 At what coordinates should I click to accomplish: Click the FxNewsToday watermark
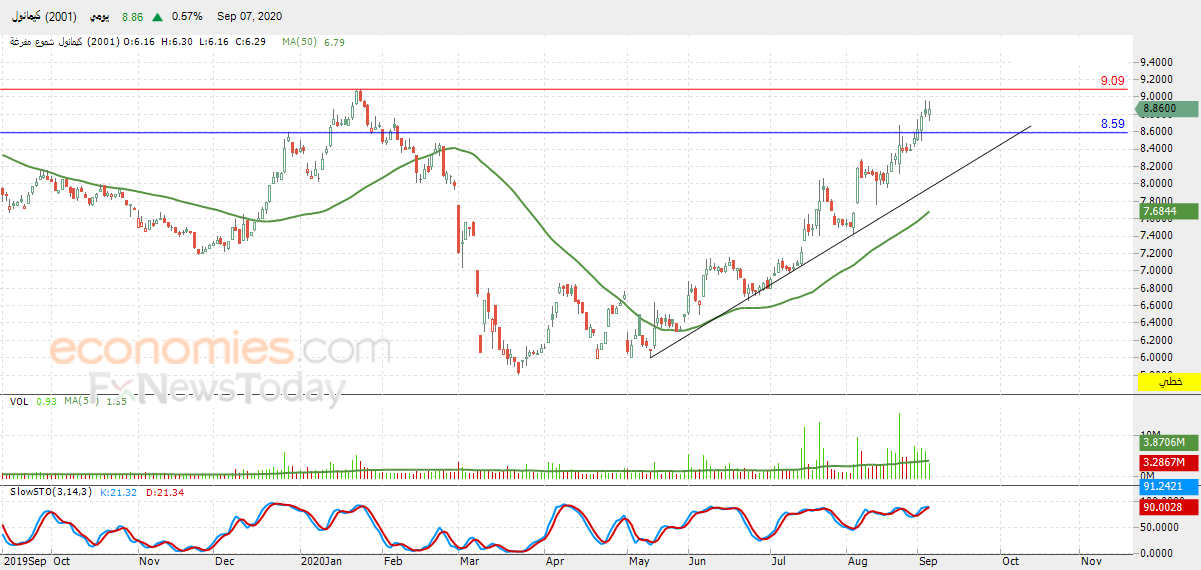217,388
